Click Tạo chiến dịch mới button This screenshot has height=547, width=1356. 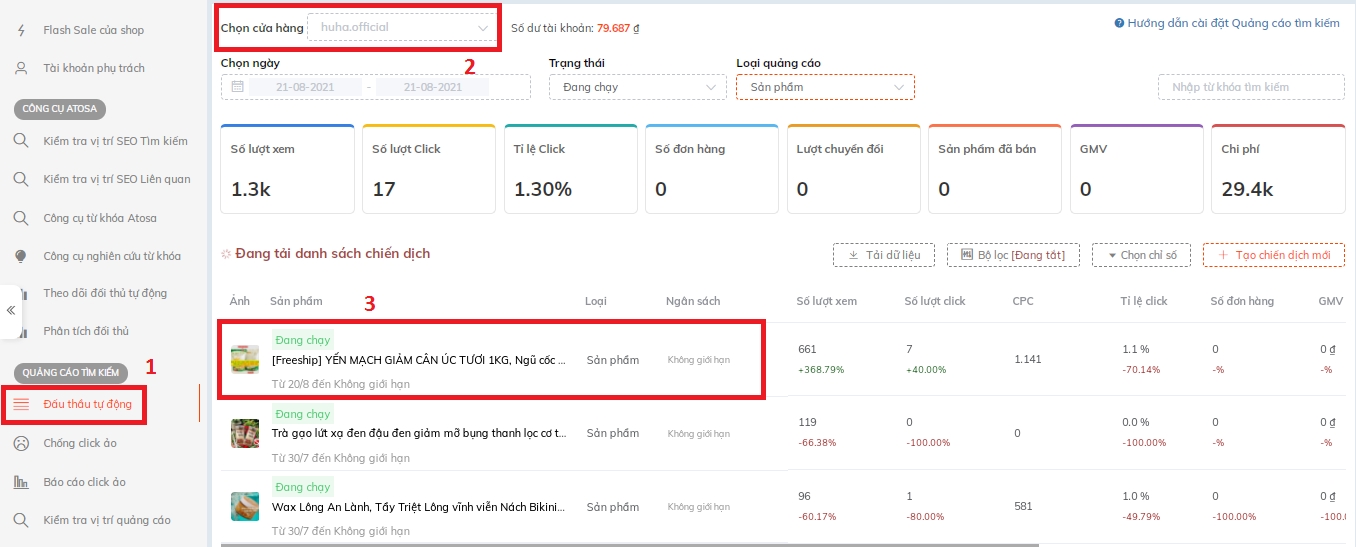(x=1273, y=255)
